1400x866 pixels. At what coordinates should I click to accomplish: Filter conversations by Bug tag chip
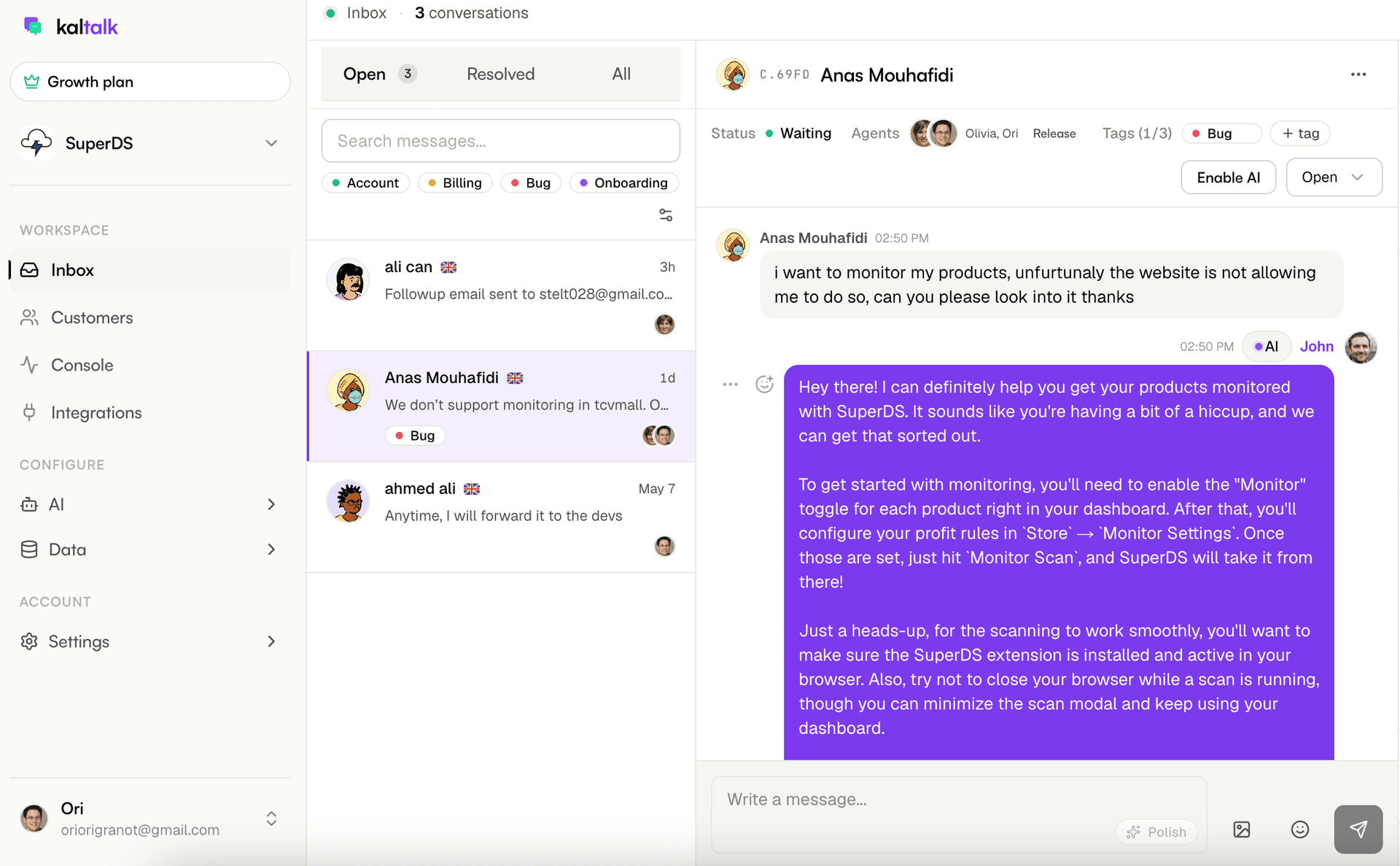tap(531, 182)
